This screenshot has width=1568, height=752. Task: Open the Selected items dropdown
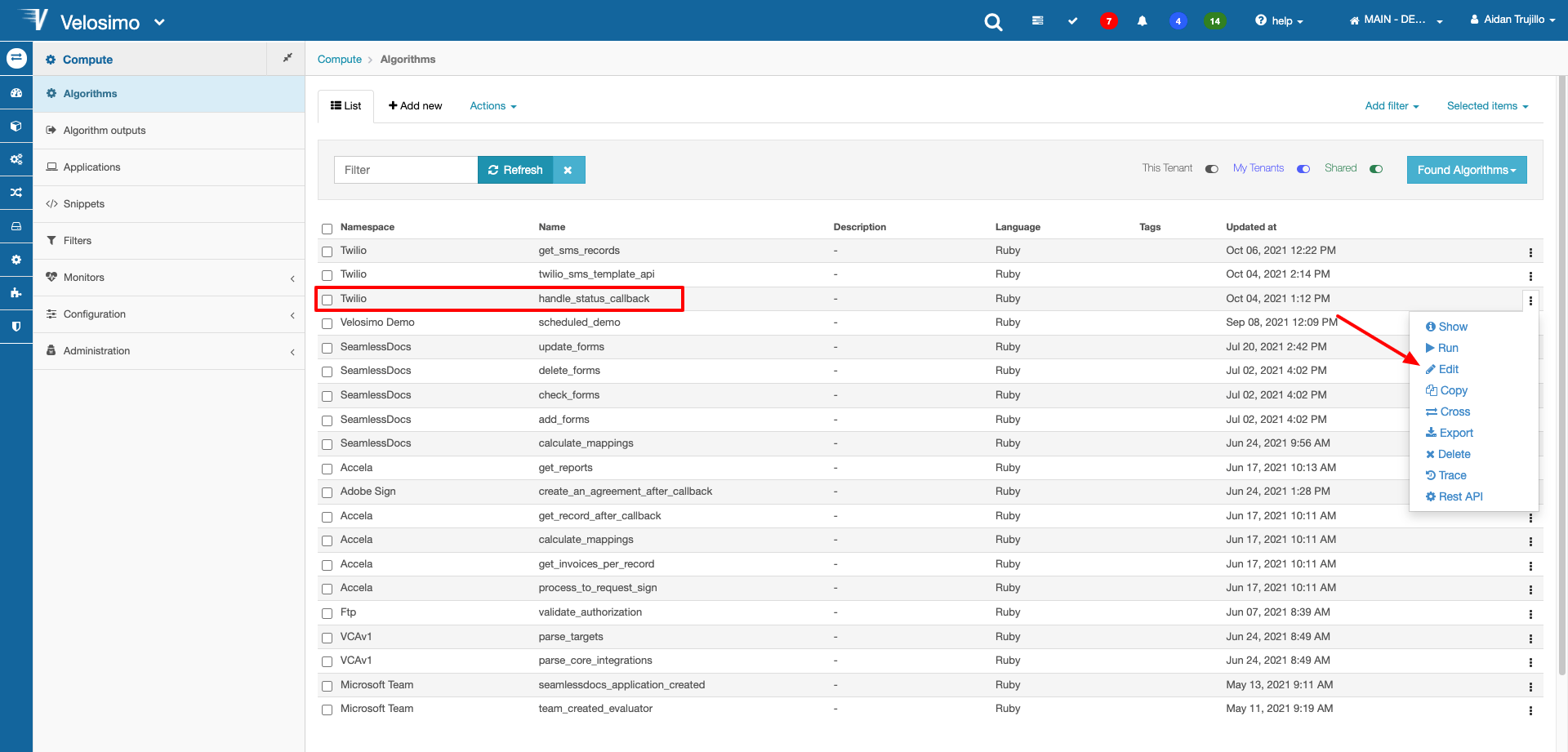[1487, 106]
